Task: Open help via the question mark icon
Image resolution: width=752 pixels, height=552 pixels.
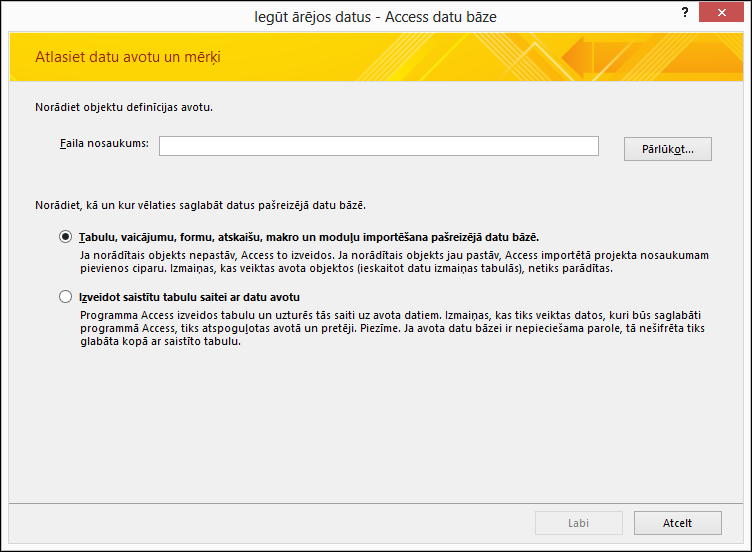Action: tap(685, 12)
